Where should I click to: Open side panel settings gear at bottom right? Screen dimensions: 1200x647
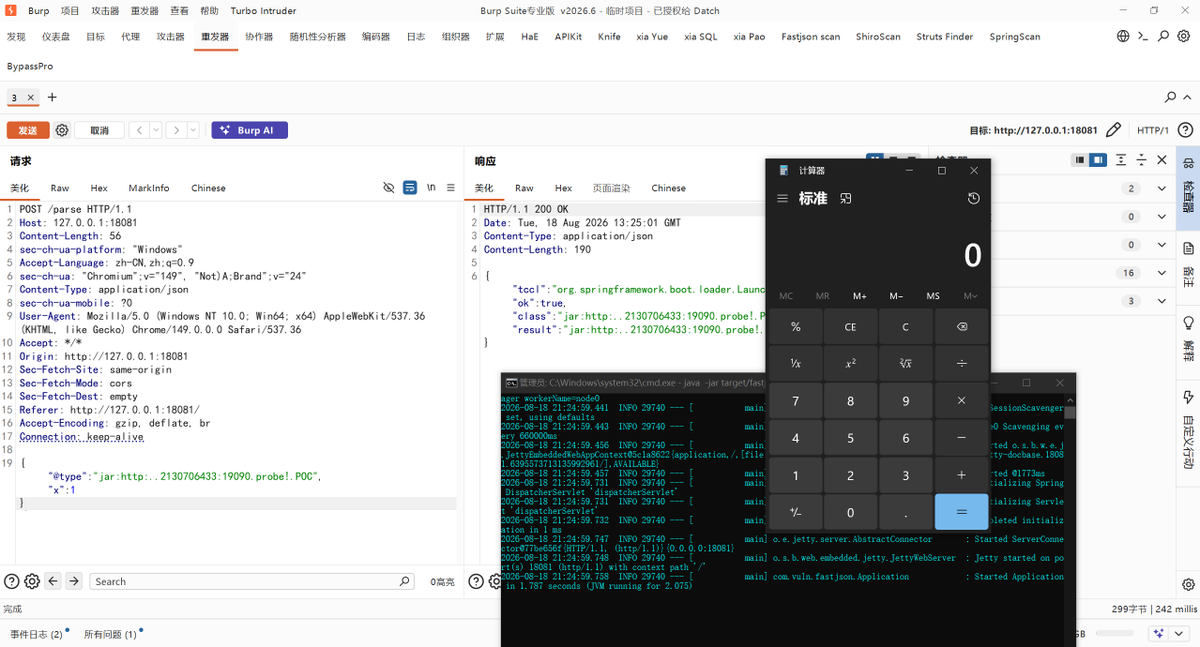[x=1188, y=585]
